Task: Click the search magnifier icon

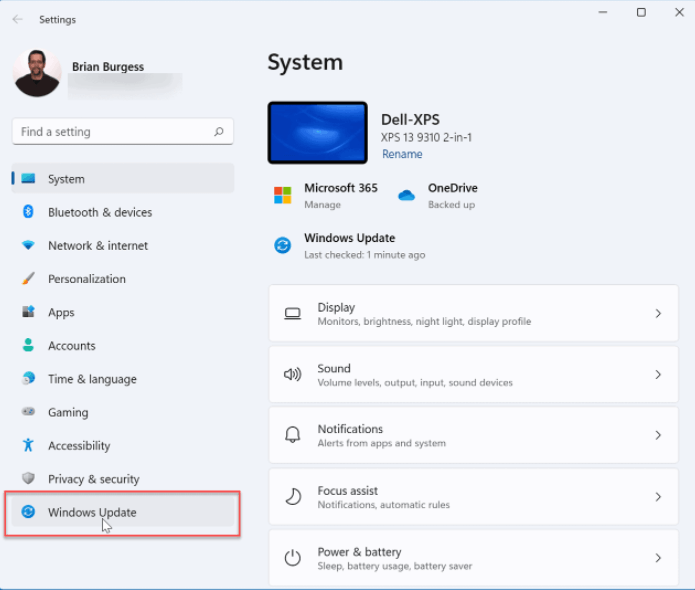Action: pyautogui.click(x=219, y=132)
